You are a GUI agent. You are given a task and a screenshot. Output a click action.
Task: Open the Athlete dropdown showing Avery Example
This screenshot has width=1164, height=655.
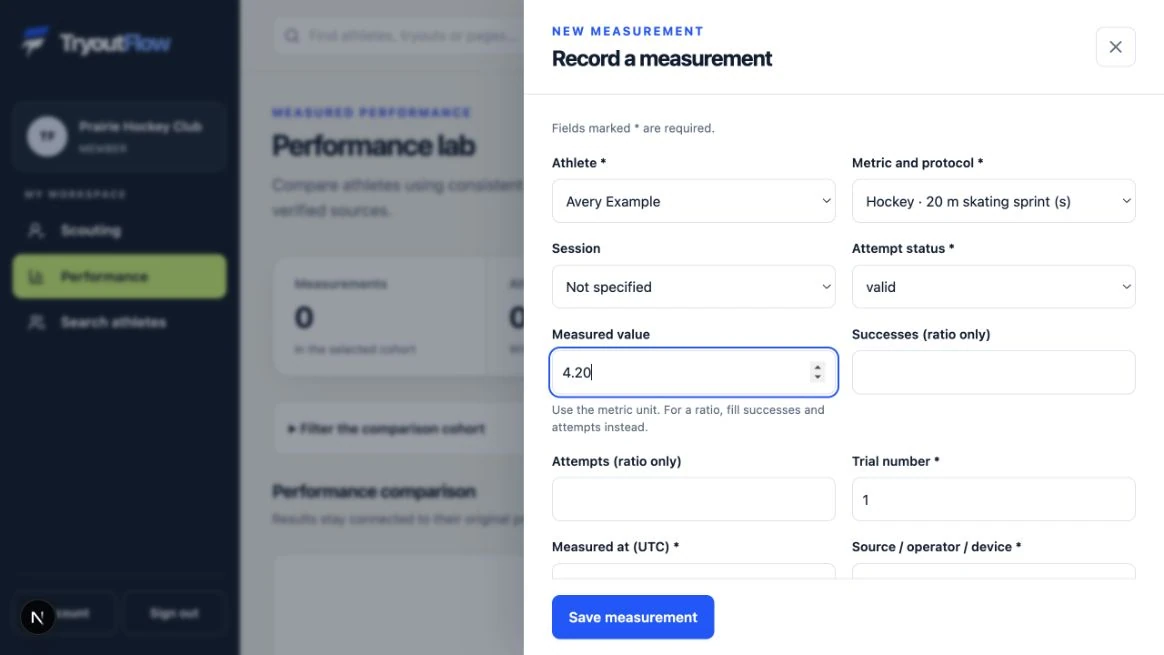[x=693, y=201]
